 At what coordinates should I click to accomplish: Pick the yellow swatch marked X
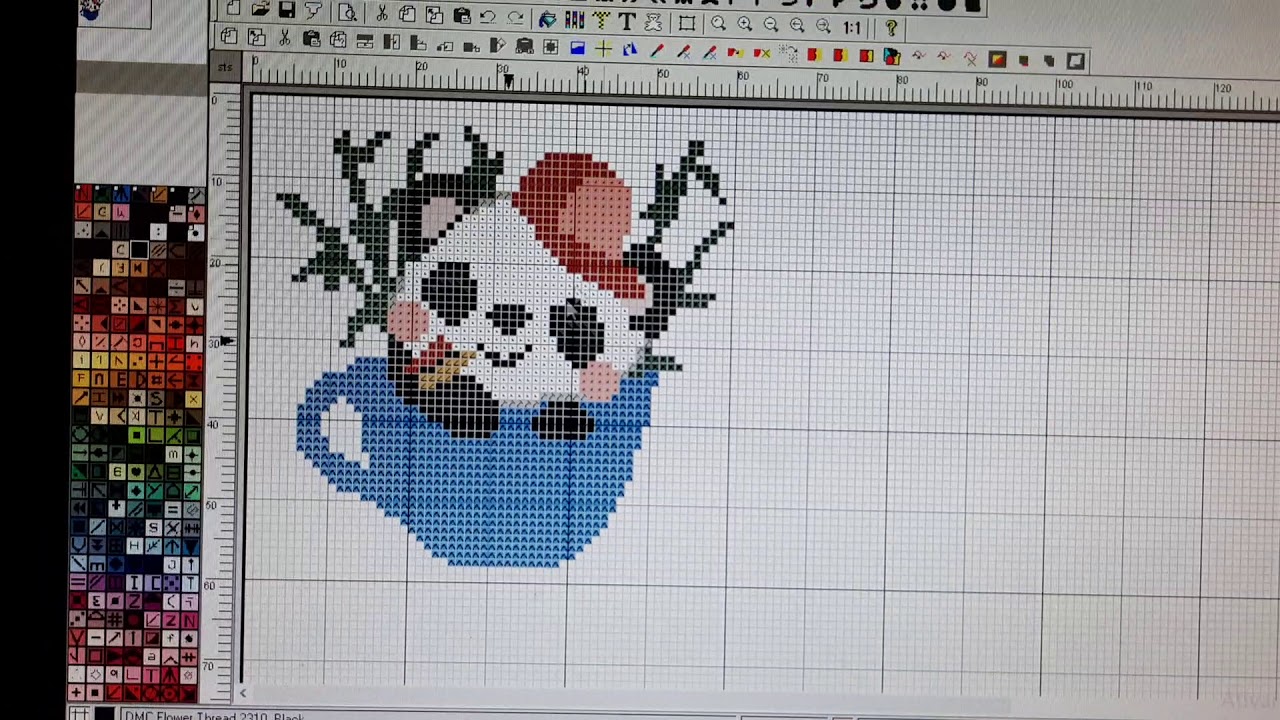[x=194, y=399]
